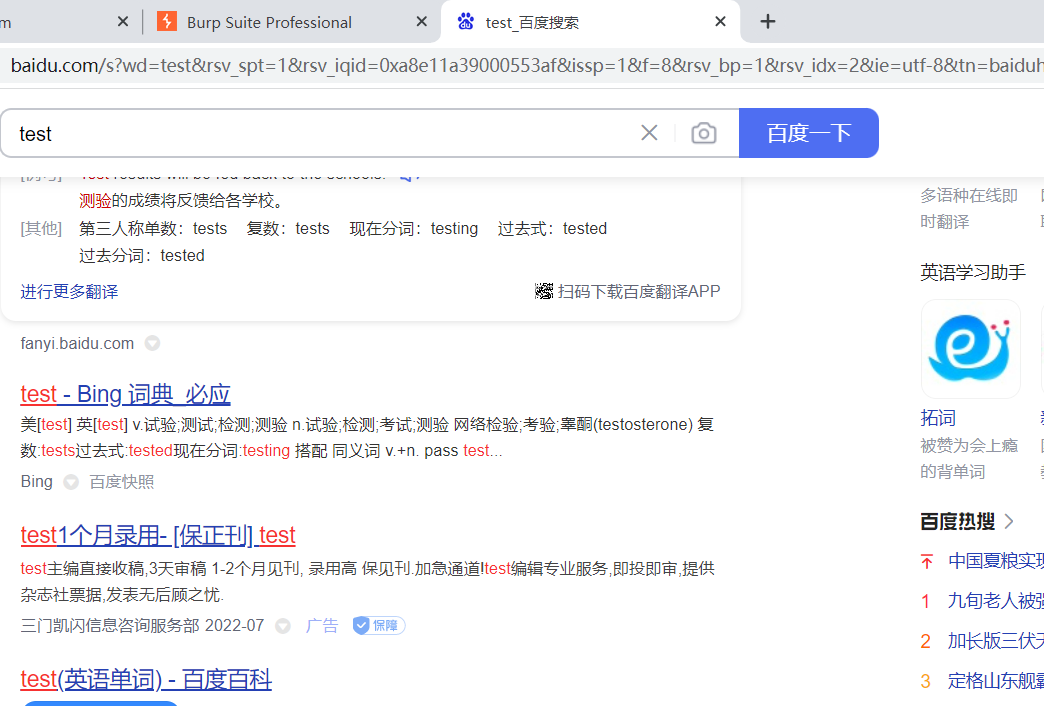Expand 百度热搜 chevron arrow
Screen dimensions: 1044x706
tap(1009, 521)
